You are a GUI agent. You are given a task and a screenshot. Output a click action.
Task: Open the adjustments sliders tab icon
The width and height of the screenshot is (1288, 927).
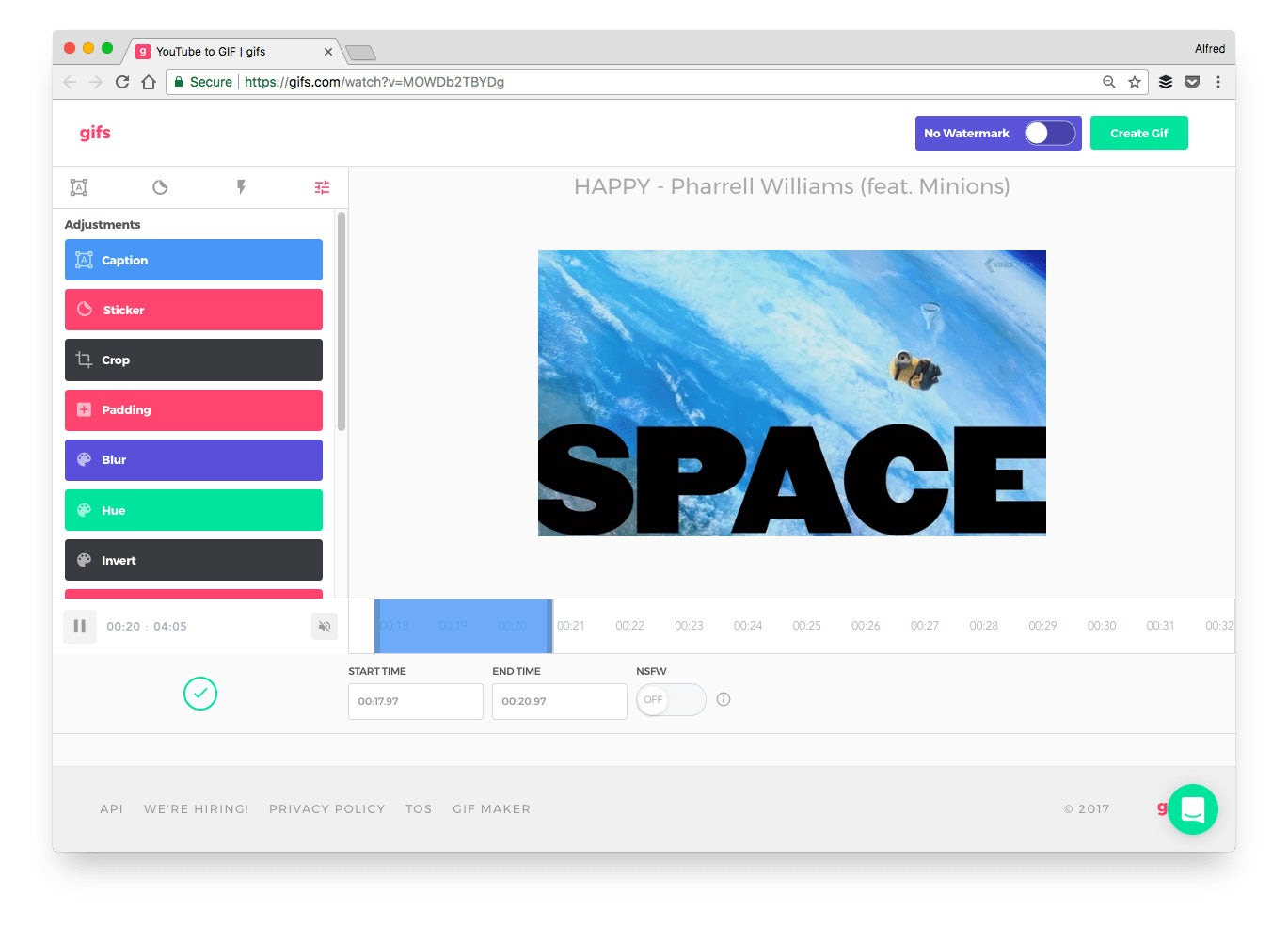pos(322,187)
